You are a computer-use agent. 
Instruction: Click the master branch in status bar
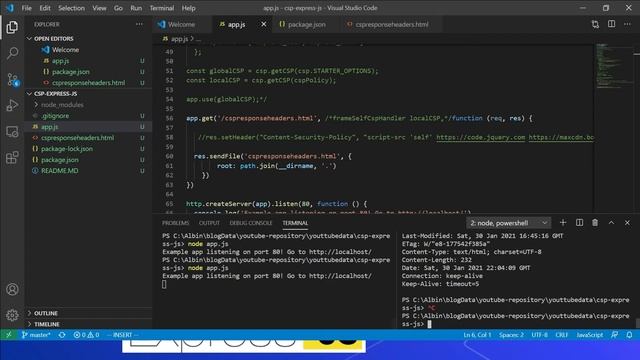36,335
